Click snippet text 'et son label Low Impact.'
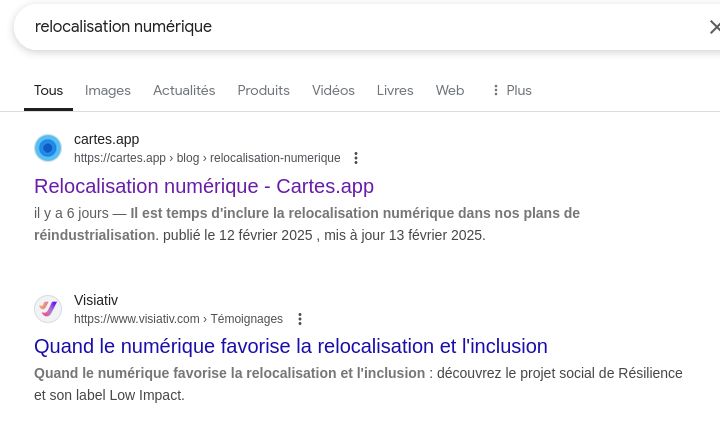Viewport: 720px width, 422px height. point(109,395)
